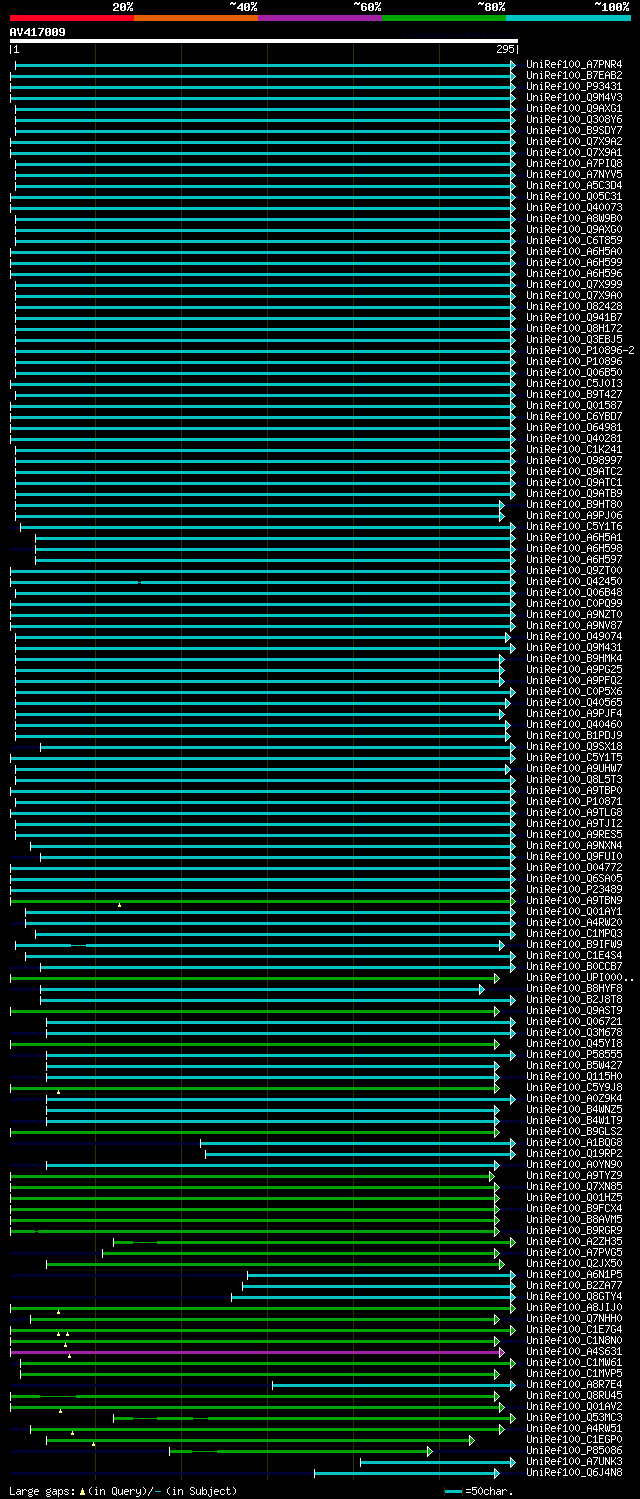640x1499 pixels.
Task: Select hit label UniRef100_P58555
Action: pyautogui.click(x=574, y=1054)
